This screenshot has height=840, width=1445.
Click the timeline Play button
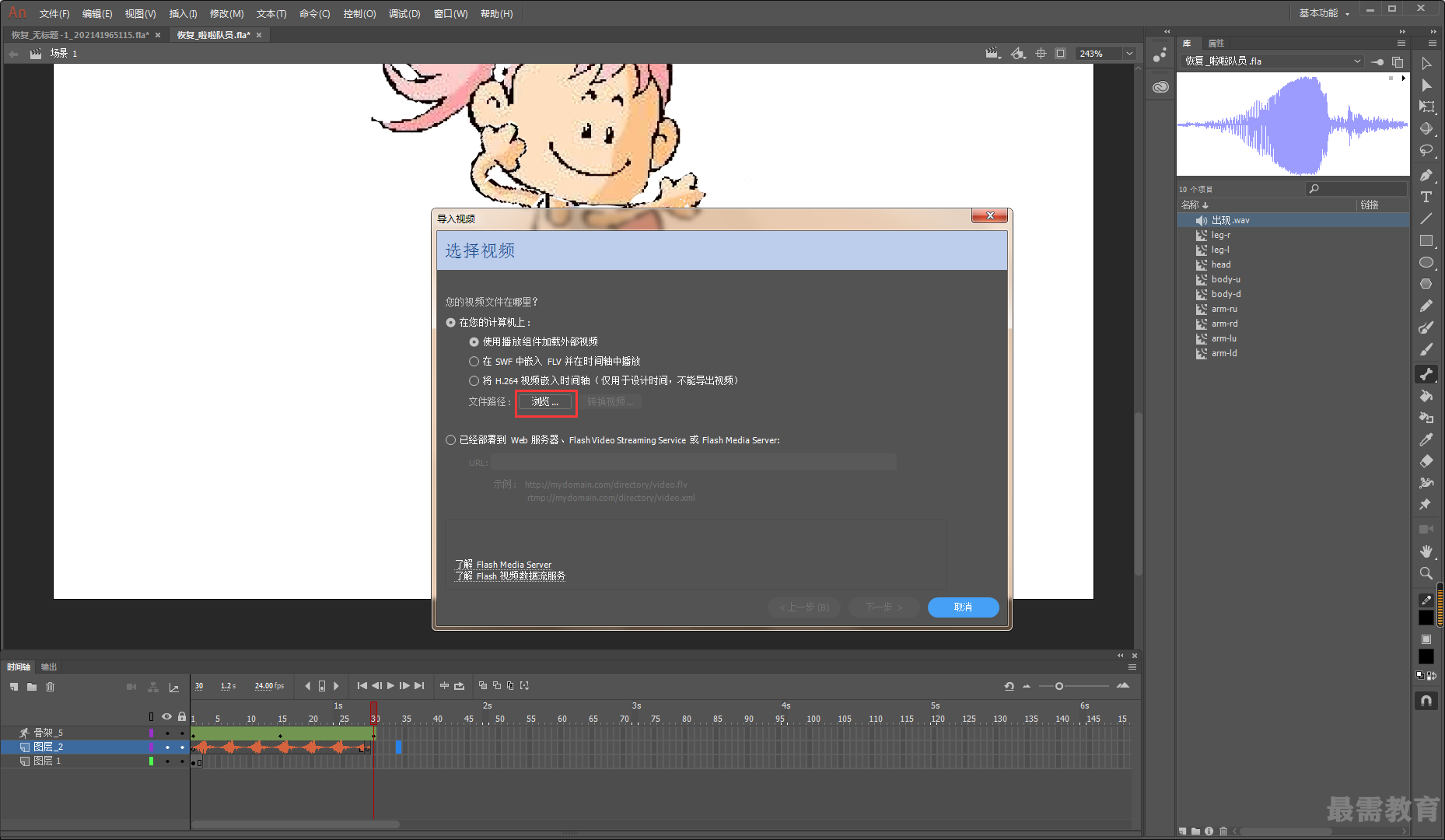pos(390,686)
